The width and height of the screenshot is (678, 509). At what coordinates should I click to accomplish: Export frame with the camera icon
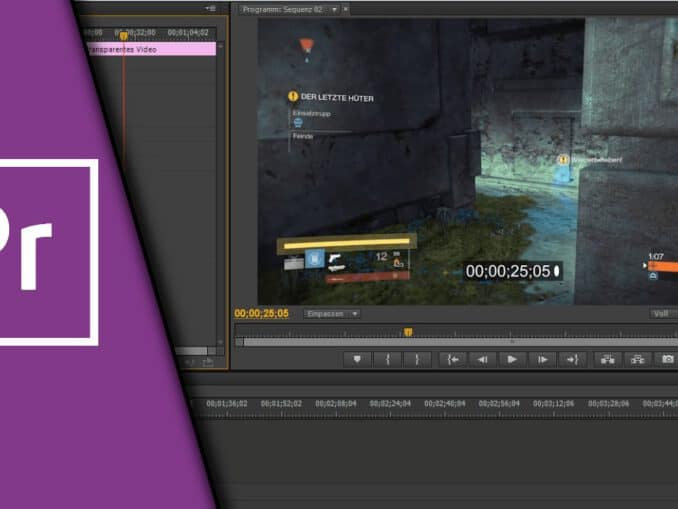[667, 359]
